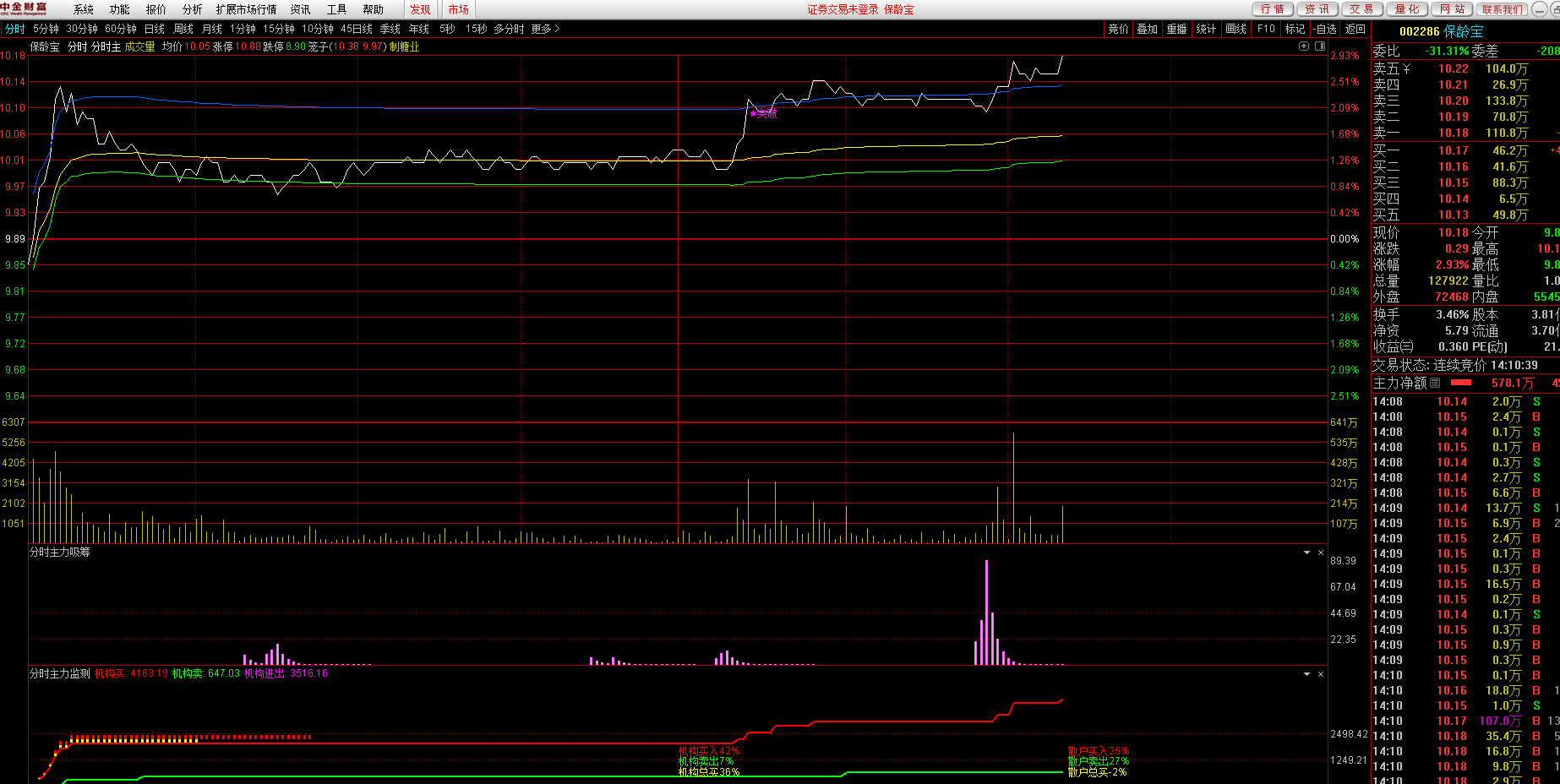1560x784 pixels.
Task: Select the 年线 period tab
Action: point(419,29)
